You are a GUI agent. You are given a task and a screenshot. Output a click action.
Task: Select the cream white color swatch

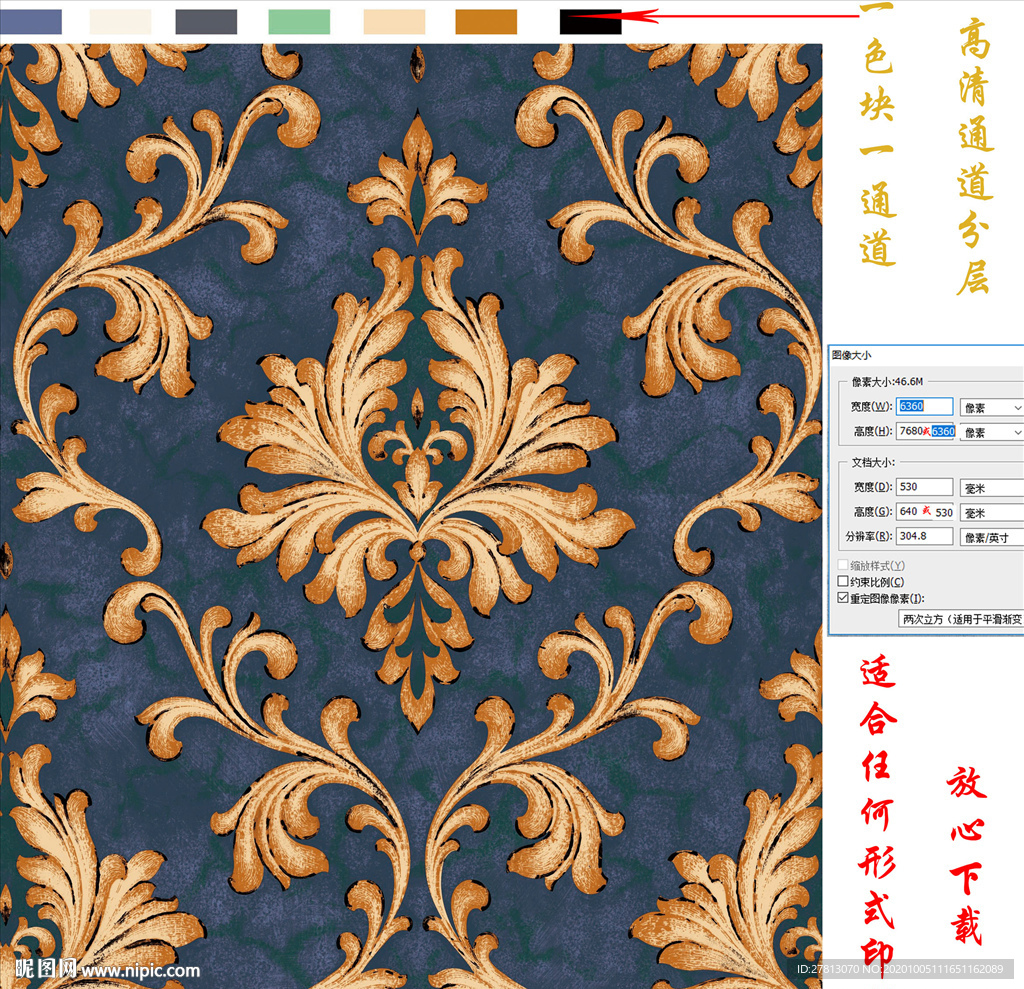click(120, 22)
